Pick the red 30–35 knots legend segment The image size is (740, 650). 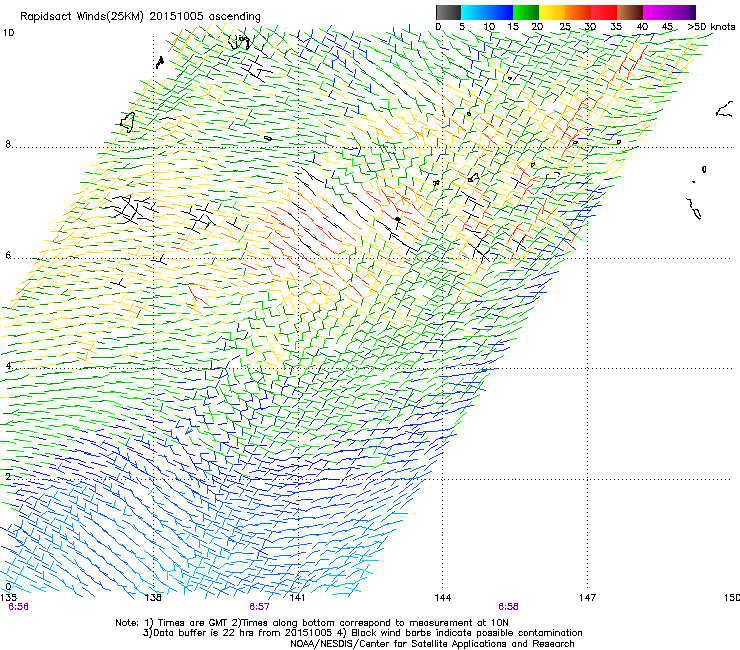coord(604,12)
